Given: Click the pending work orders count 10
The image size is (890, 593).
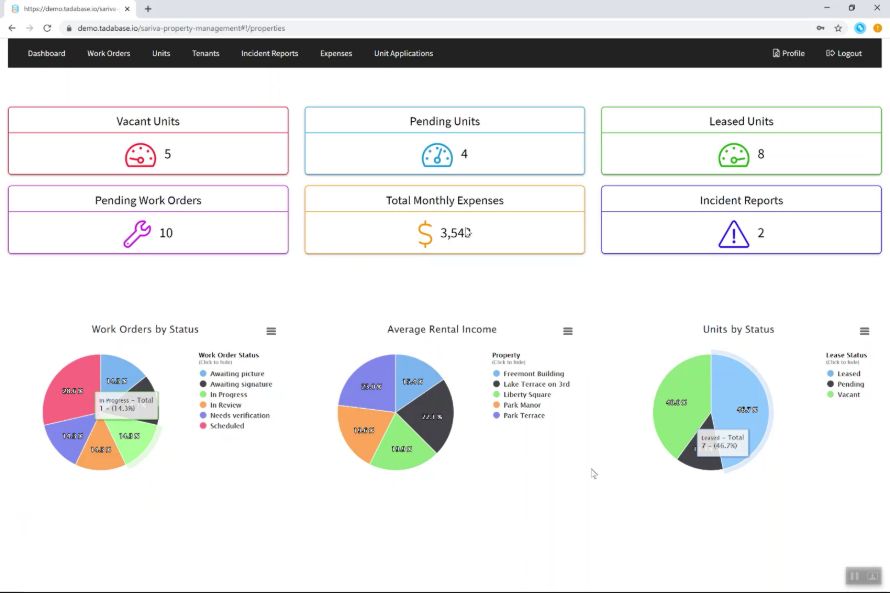Looking at the screenshot, I should point(166,233).
